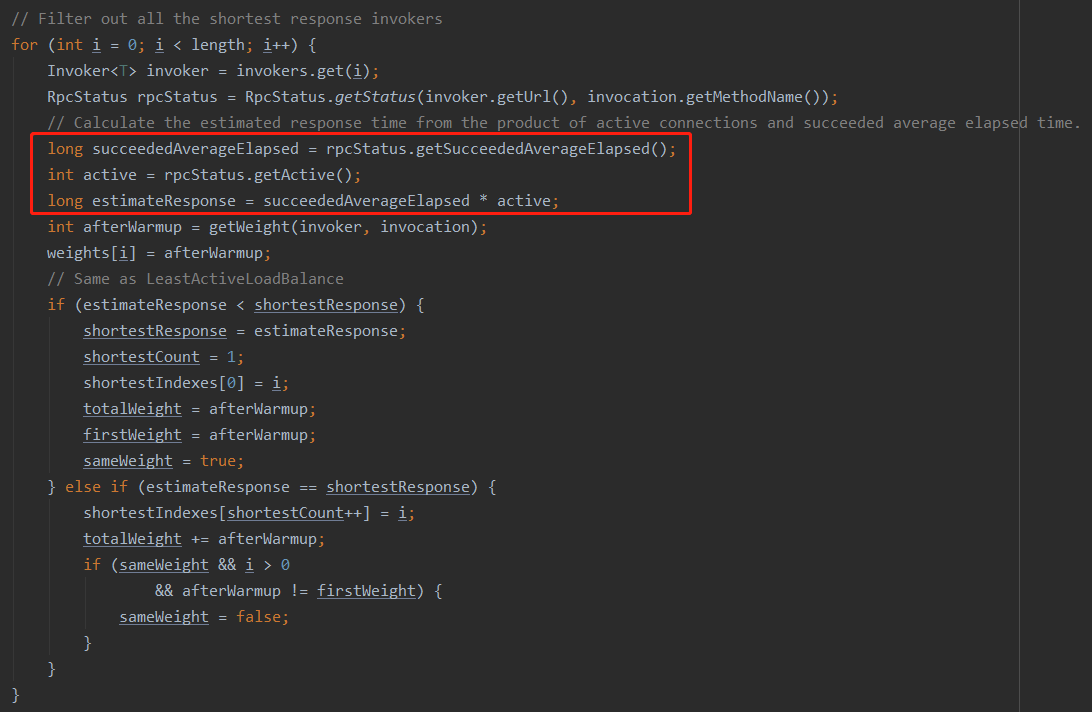Click 'false' in the sameWeight assignment
This screenshot has height=712, width=1092.
(258, 617)
